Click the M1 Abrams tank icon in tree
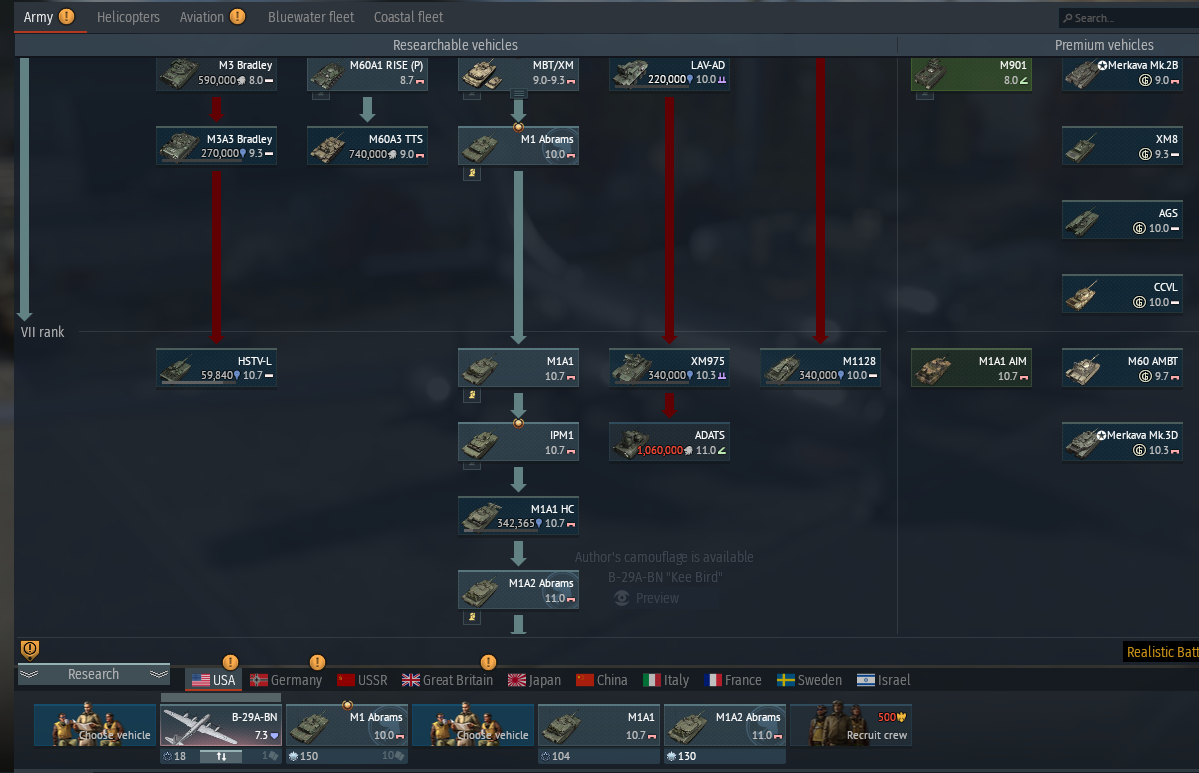Viewport: 1199px width, 773px height. (482, 147)
